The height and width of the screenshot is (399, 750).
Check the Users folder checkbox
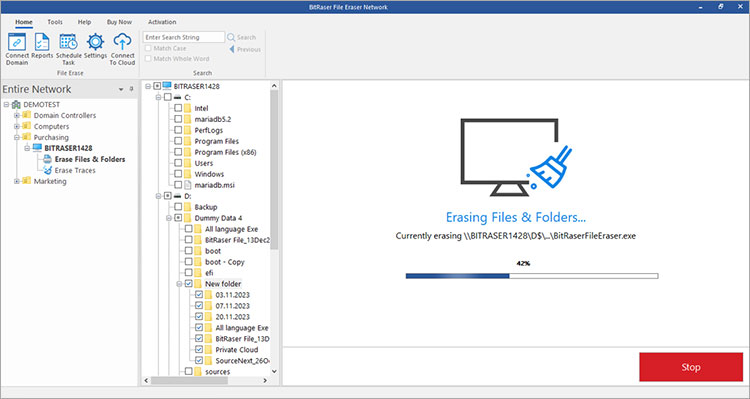click(178, 163)
